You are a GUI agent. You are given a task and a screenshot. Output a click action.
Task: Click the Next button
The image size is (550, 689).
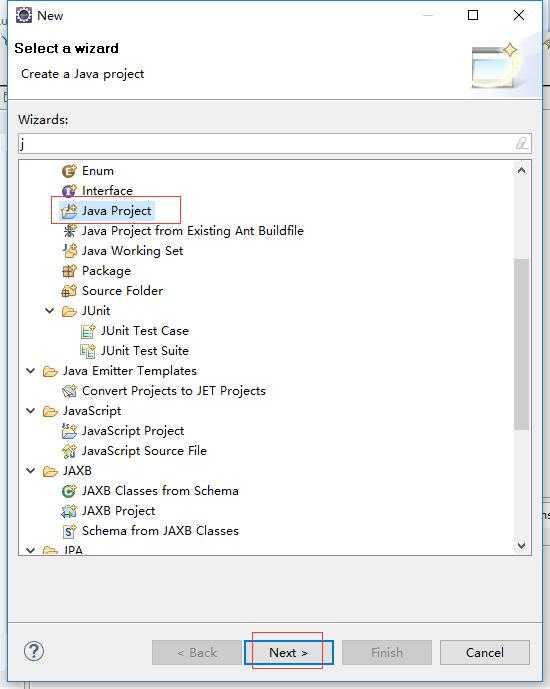click(289, 653)
